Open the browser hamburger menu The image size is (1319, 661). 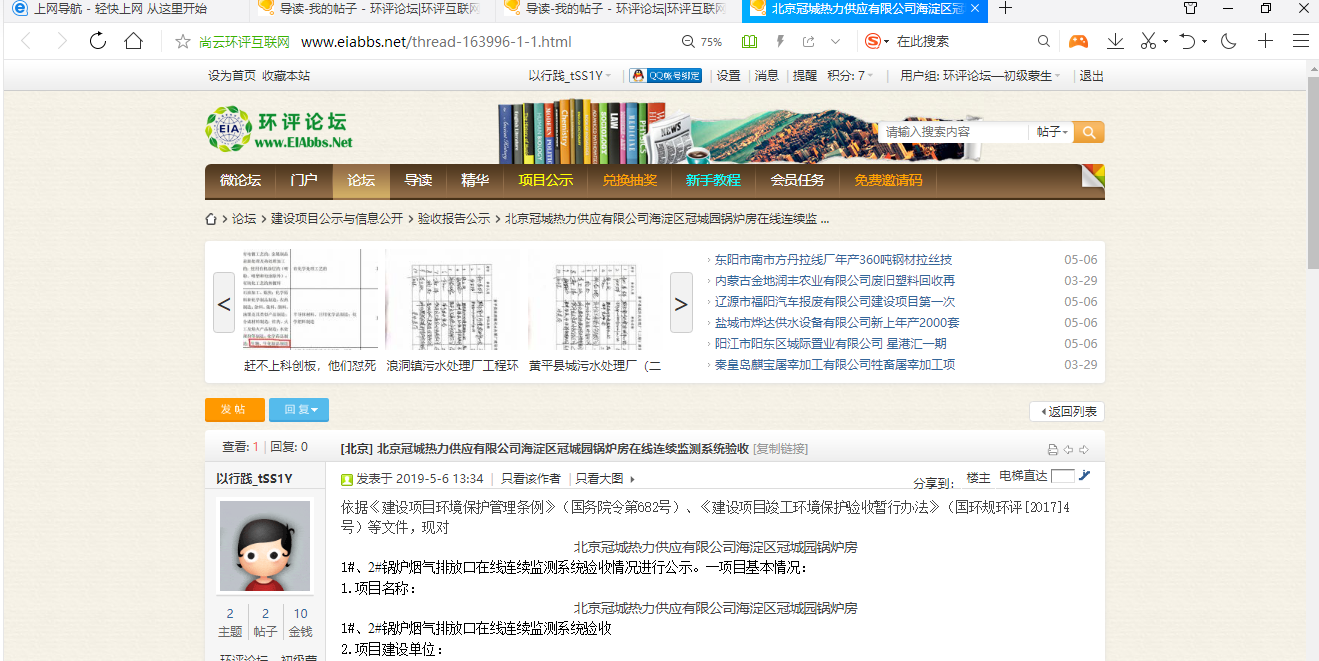(x=1300, y=41)
